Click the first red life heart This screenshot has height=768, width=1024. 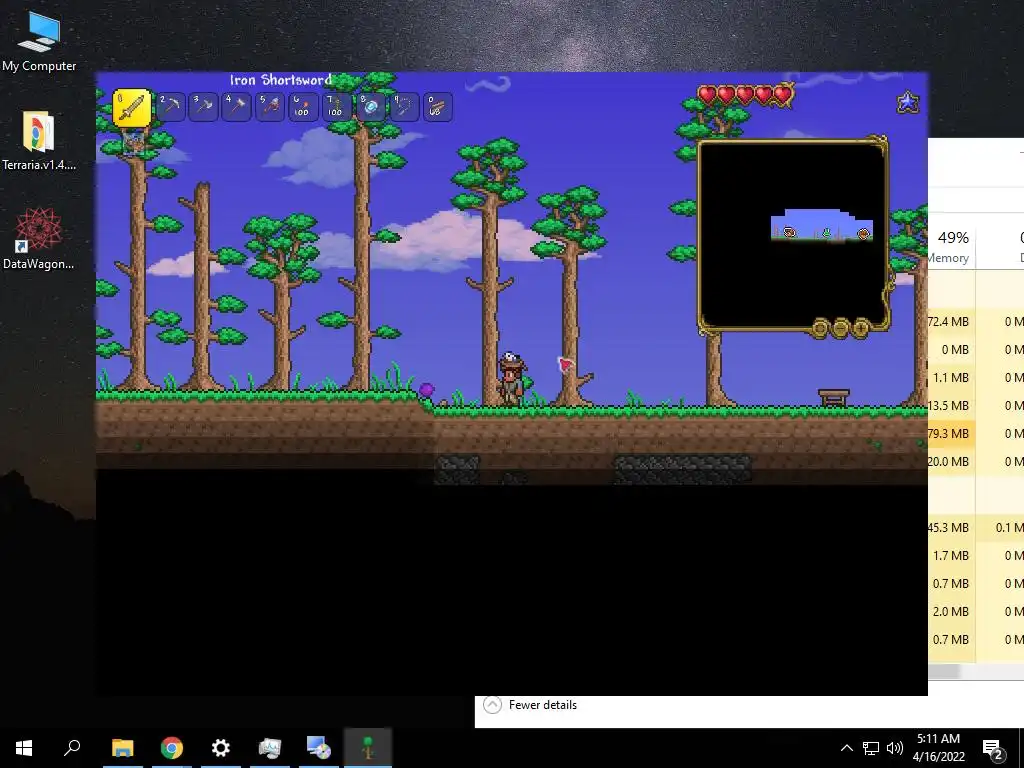(x=707, y=95)
